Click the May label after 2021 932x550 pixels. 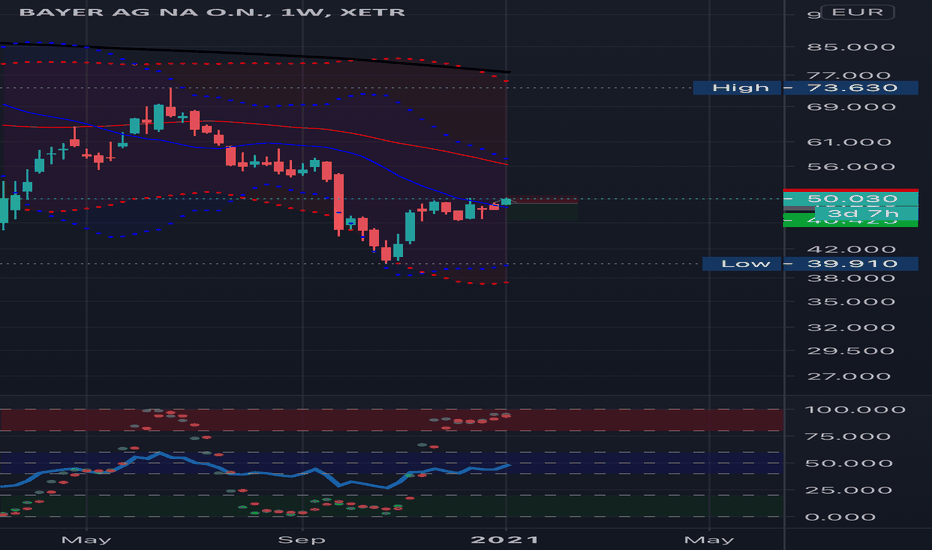coord(709,540)
